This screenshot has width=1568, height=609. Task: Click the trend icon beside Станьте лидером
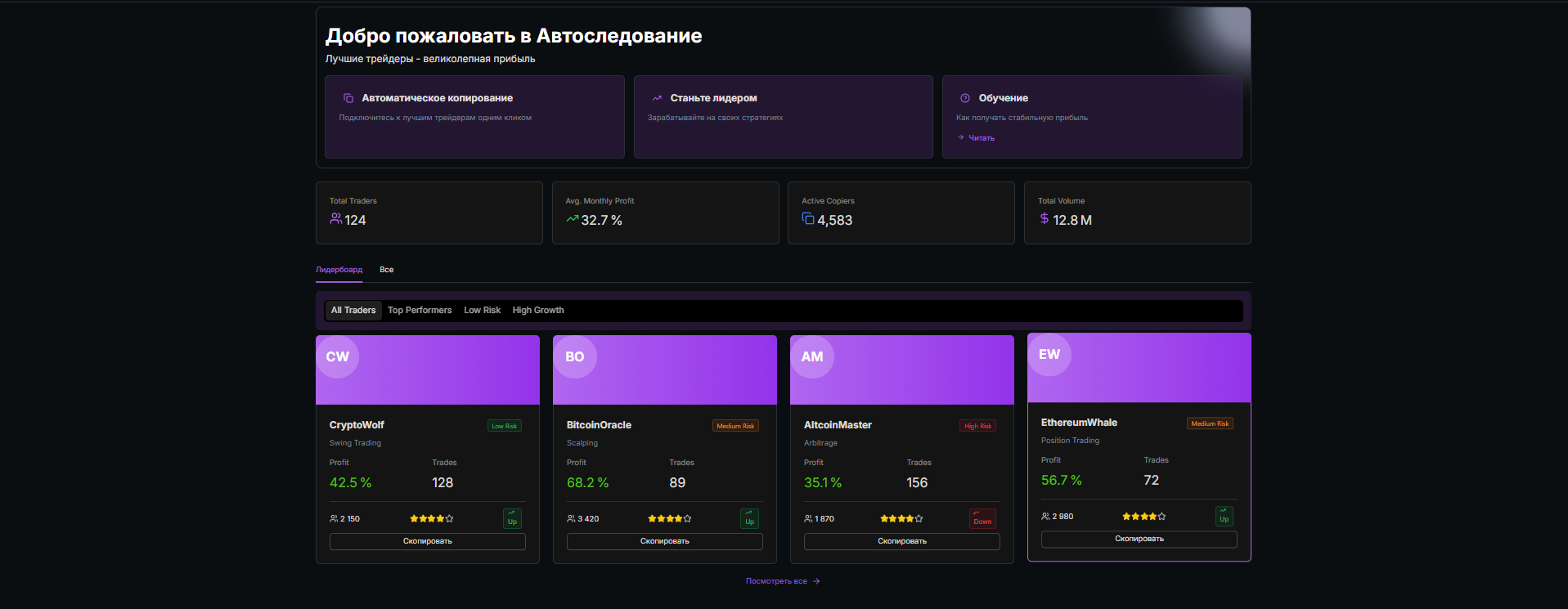[657, 98]
